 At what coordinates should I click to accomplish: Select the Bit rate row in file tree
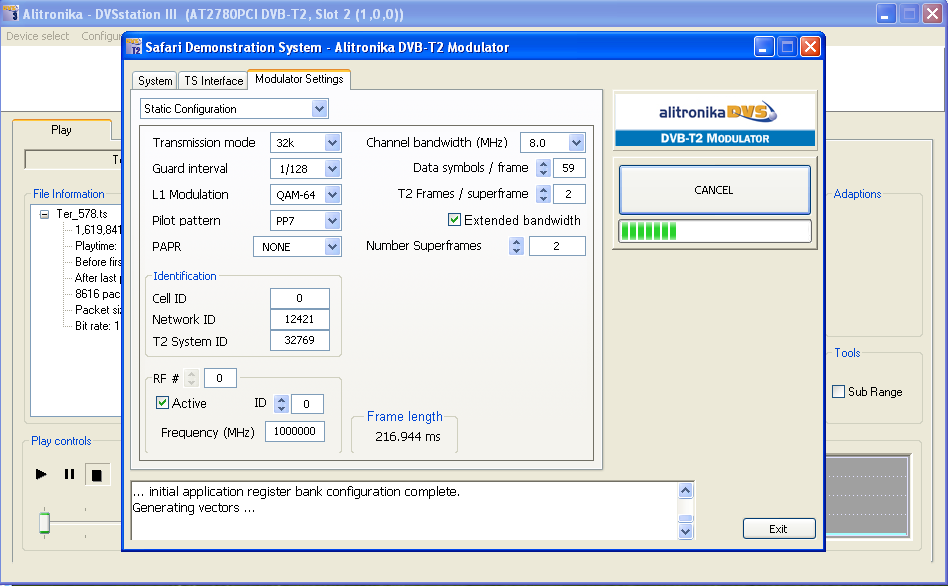(97, 326)
